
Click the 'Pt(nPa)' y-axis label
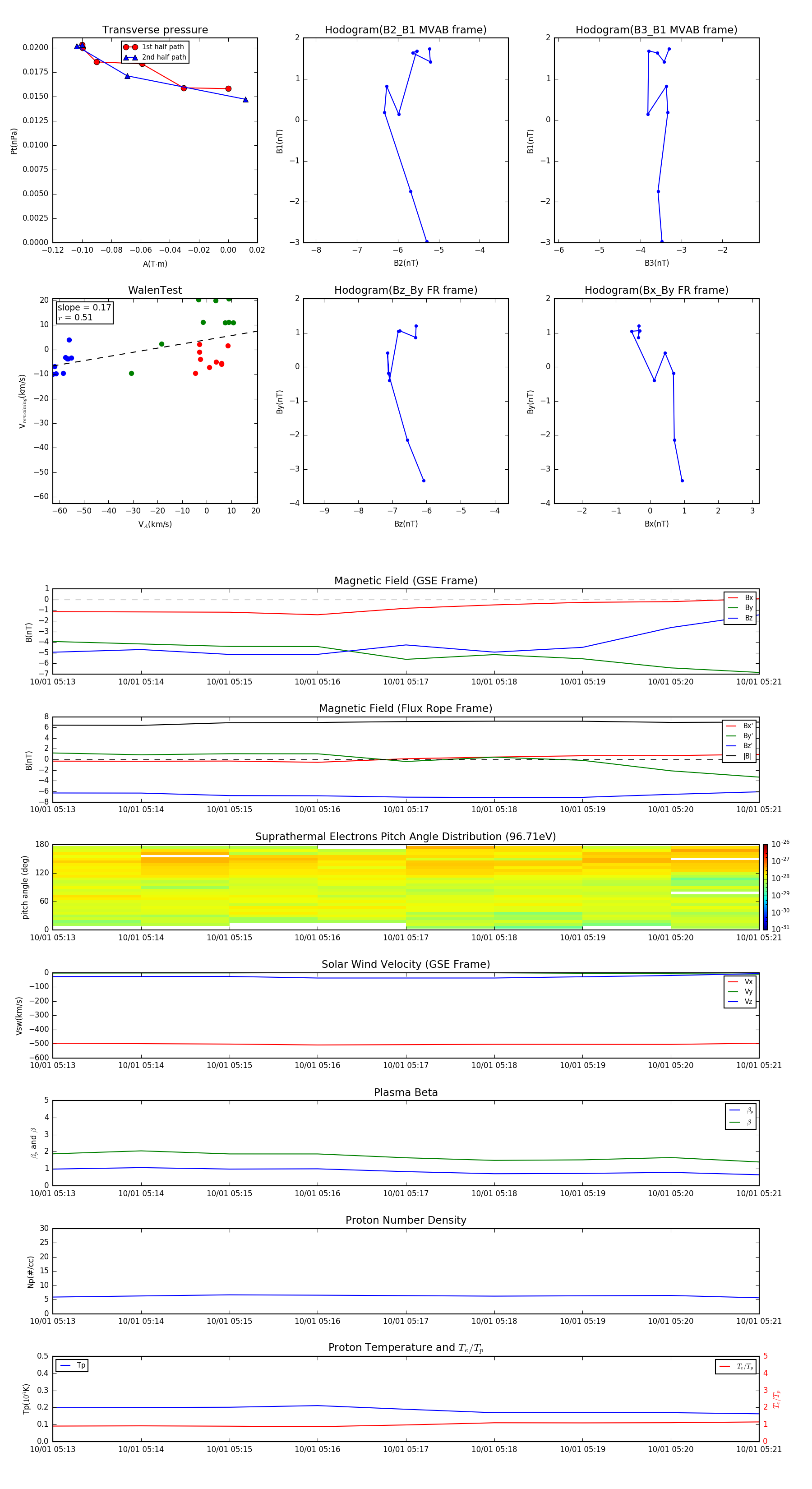click(14, 141)
